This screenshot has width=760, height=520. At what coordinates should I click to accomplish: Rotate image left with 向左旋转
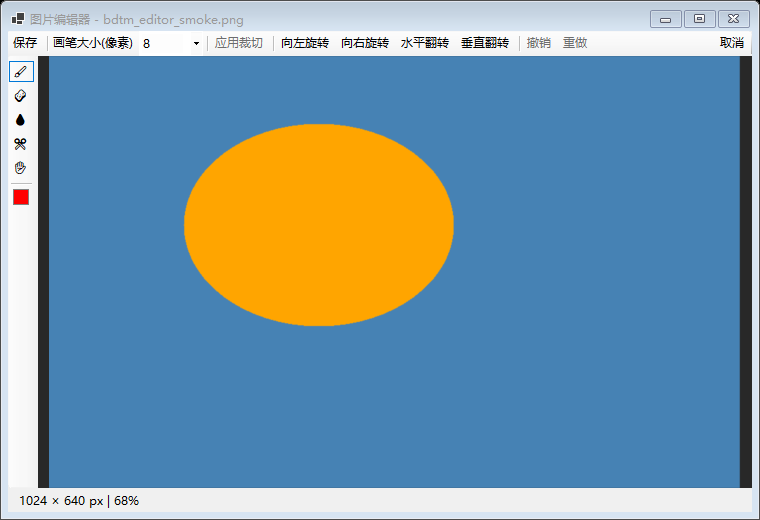305,43
